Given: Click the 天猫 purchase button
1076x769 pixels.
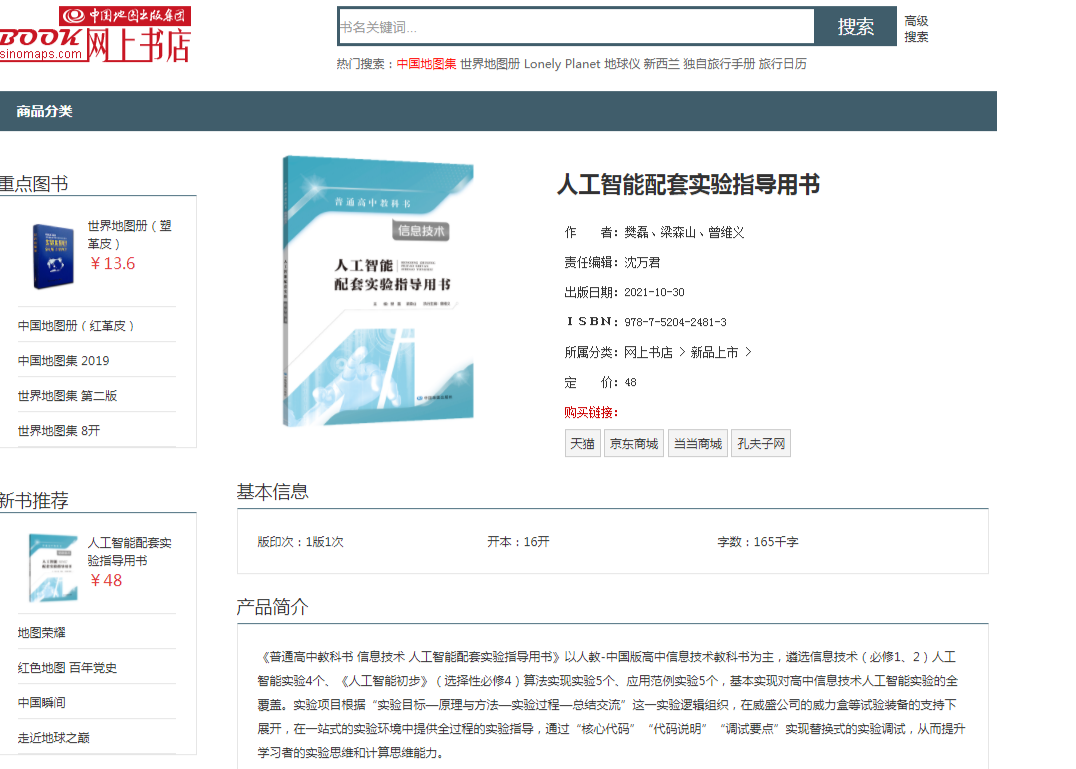Looking at the screenshot, I should pos(582,444).
